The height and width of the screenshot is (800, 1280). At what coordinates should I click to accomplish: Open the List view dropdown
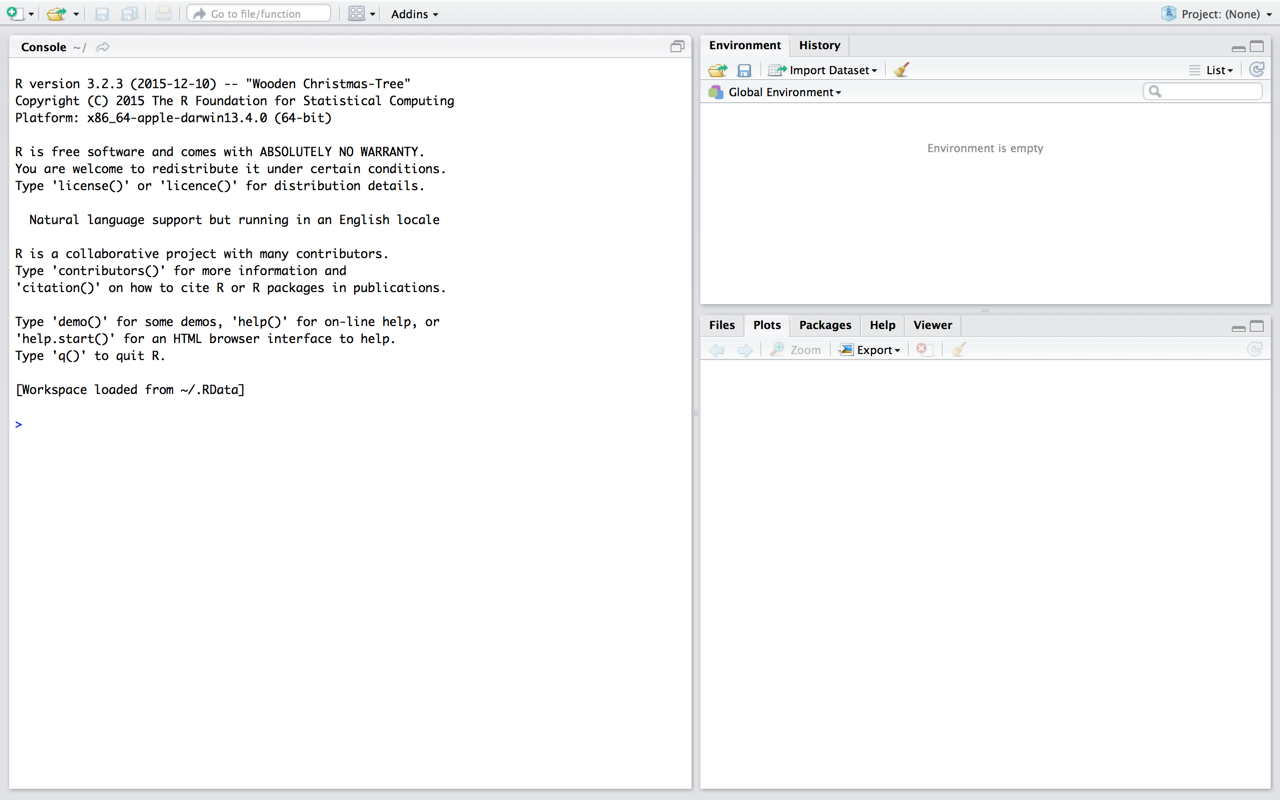tap(1211, 70)
